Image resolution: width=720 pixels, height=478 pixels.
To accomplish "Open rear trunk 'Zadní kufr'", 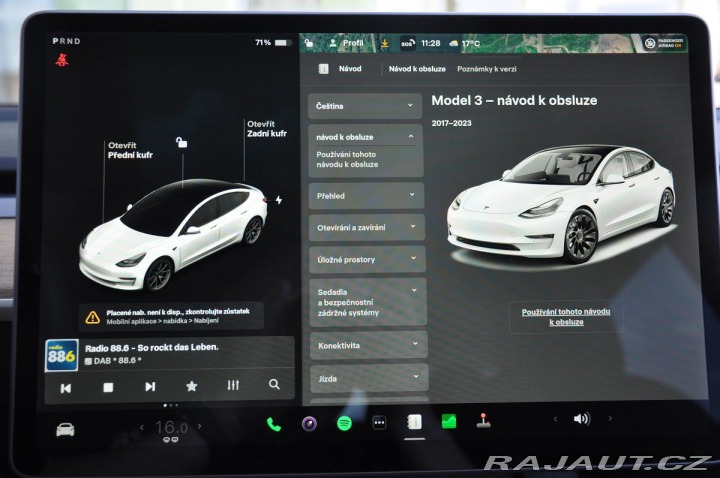I will coord(266,129).
